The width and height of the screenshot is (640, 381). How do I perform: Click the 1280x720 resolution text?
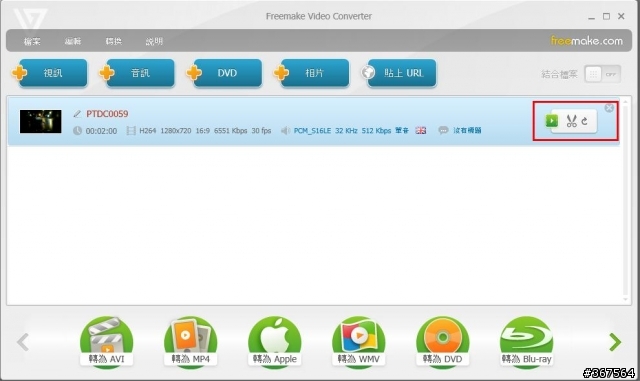(x=176, y=131)
